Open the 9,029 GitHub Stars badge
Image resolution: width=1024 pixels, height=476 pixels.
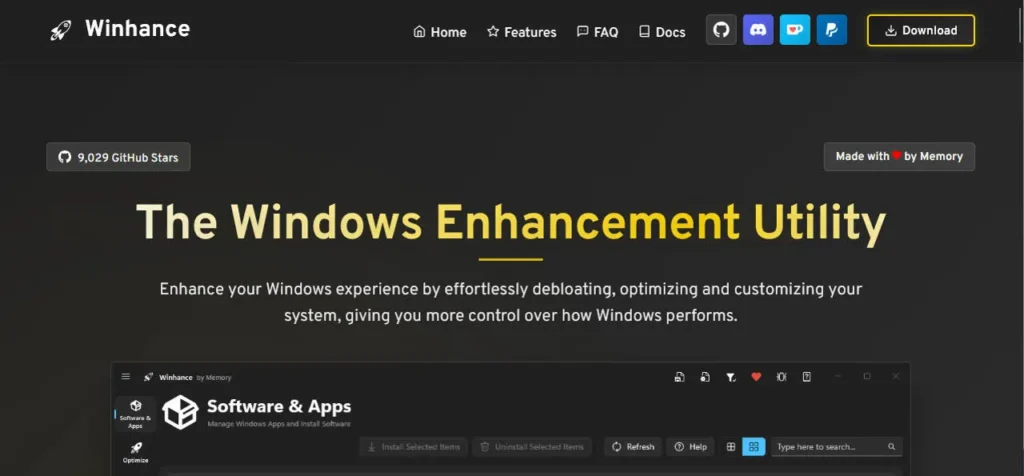tap(118, 157)
